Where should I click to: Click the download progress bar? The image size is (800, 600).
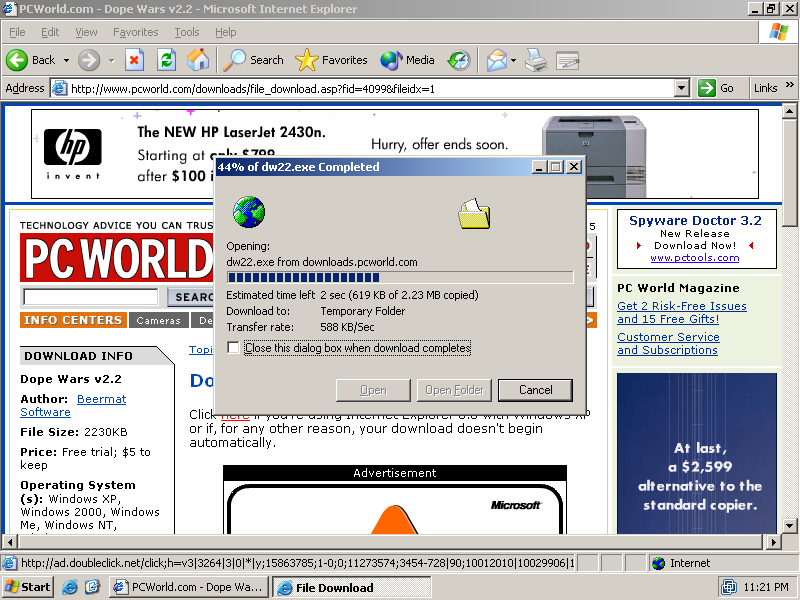click(x=400, y=278)
